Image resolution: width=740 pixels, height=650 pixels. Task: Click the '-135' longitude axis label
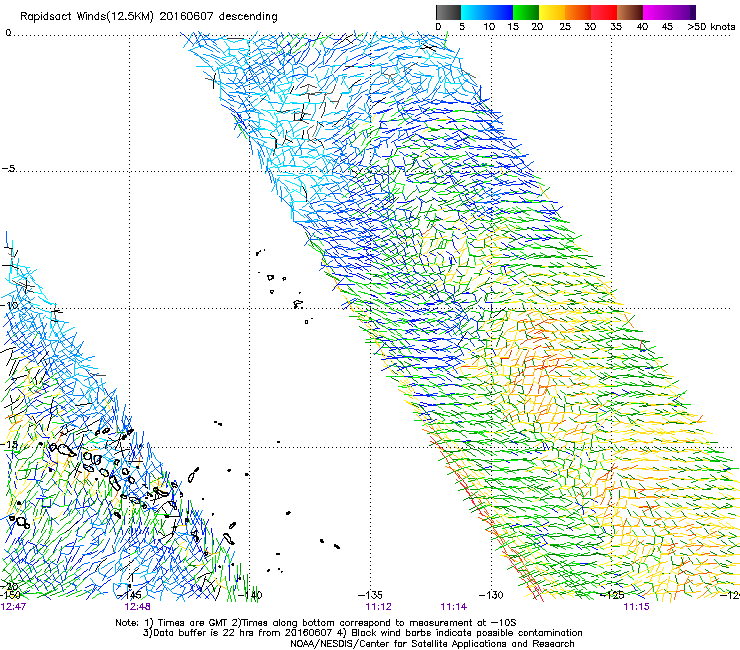370,595
